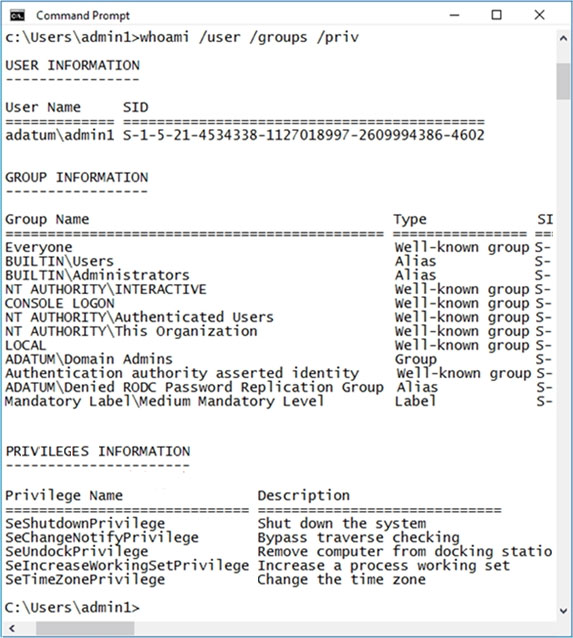Minimize the Command Prompt window

coord(455,15)
